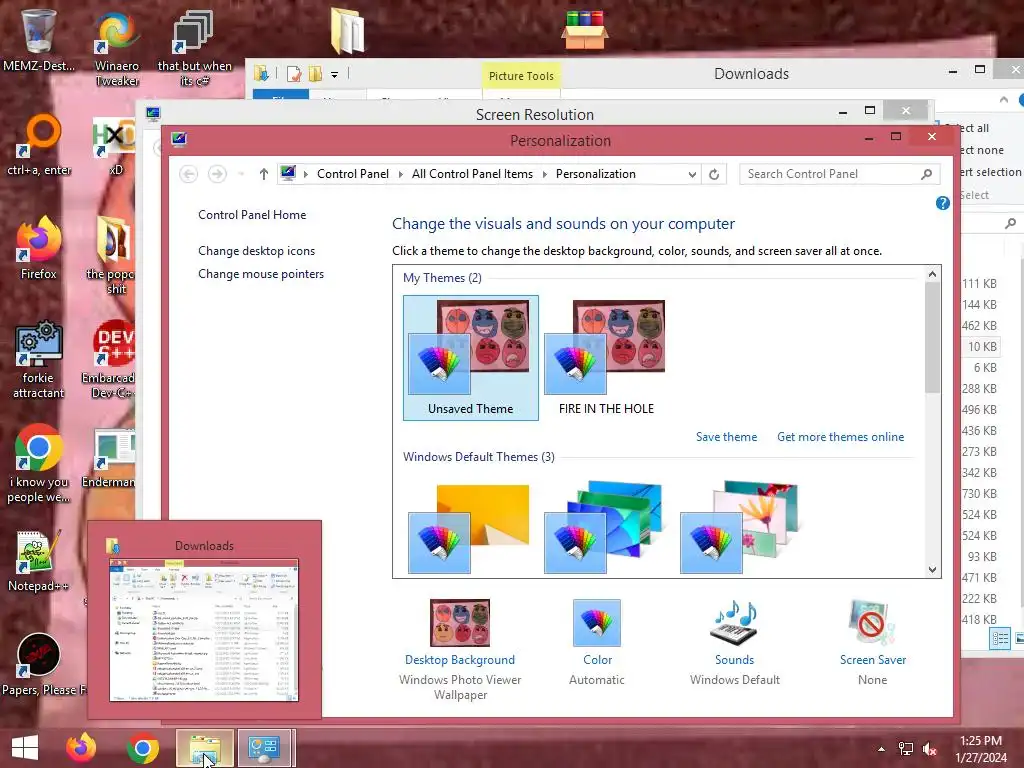Open the File tab in Downloads window
Image resolution: width=1024 pixels, height=768 pixels.
[281, 95]
